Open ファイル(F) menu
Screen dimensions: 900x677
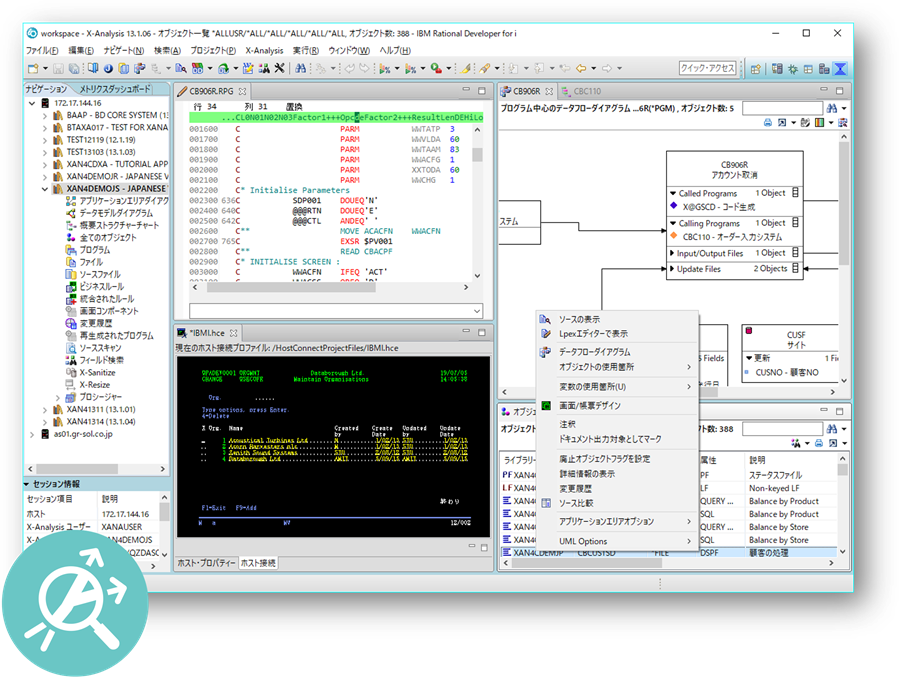(x=42, y=51)
